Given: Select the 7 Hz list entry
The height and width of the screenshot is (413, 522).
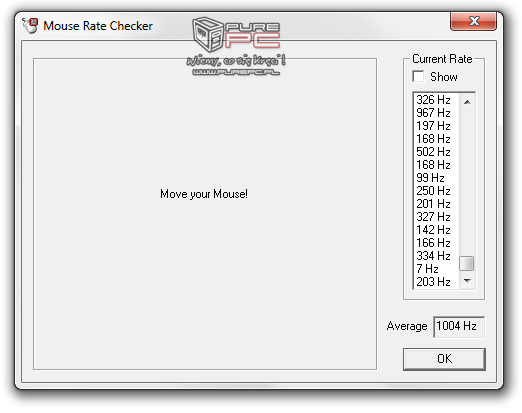Looking at the screenshot, I should click(436, 269).
